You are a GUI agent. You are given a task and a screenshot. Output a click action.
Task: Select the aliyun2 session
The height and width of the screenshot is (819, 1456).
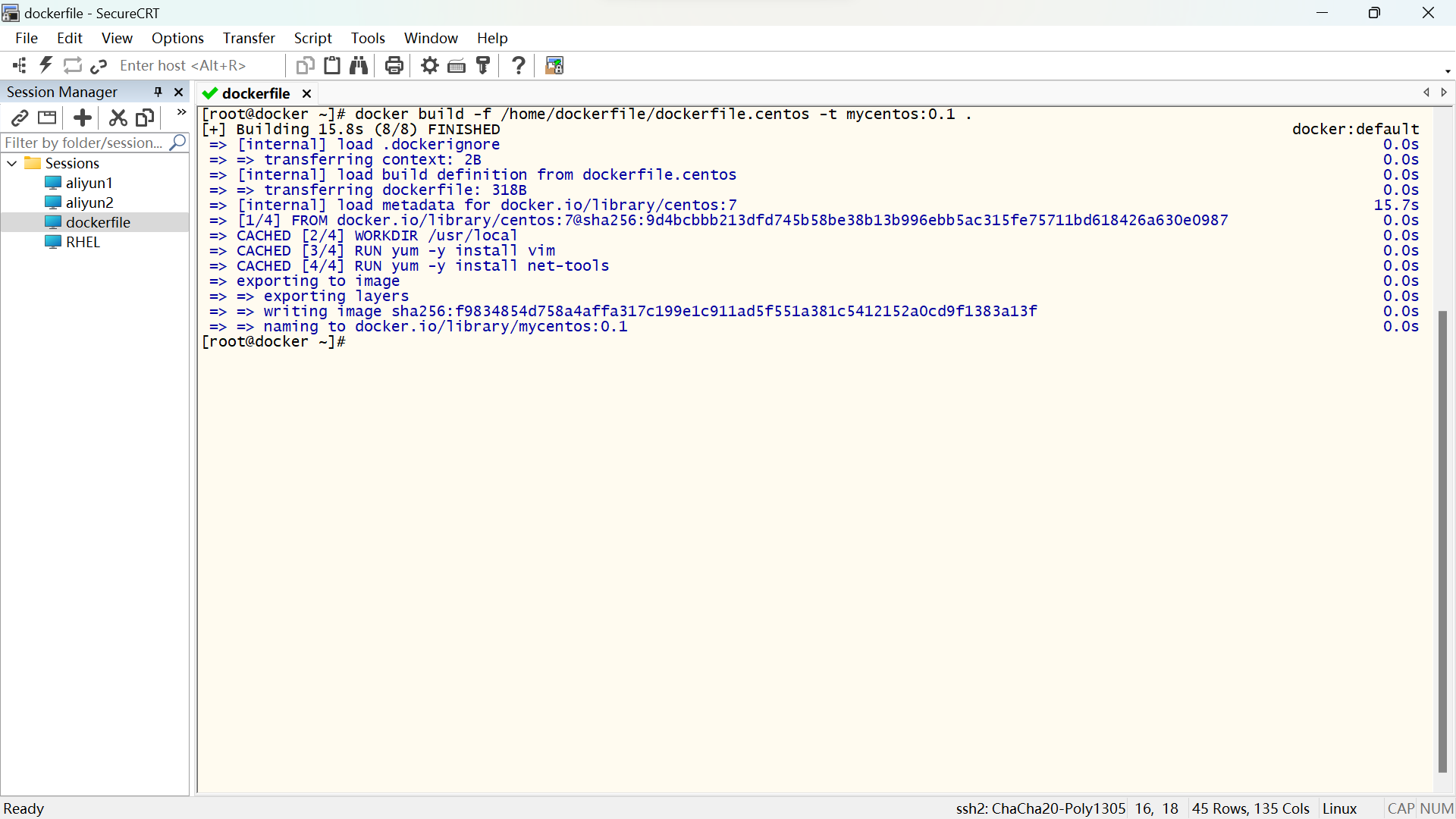coord(79,202)
